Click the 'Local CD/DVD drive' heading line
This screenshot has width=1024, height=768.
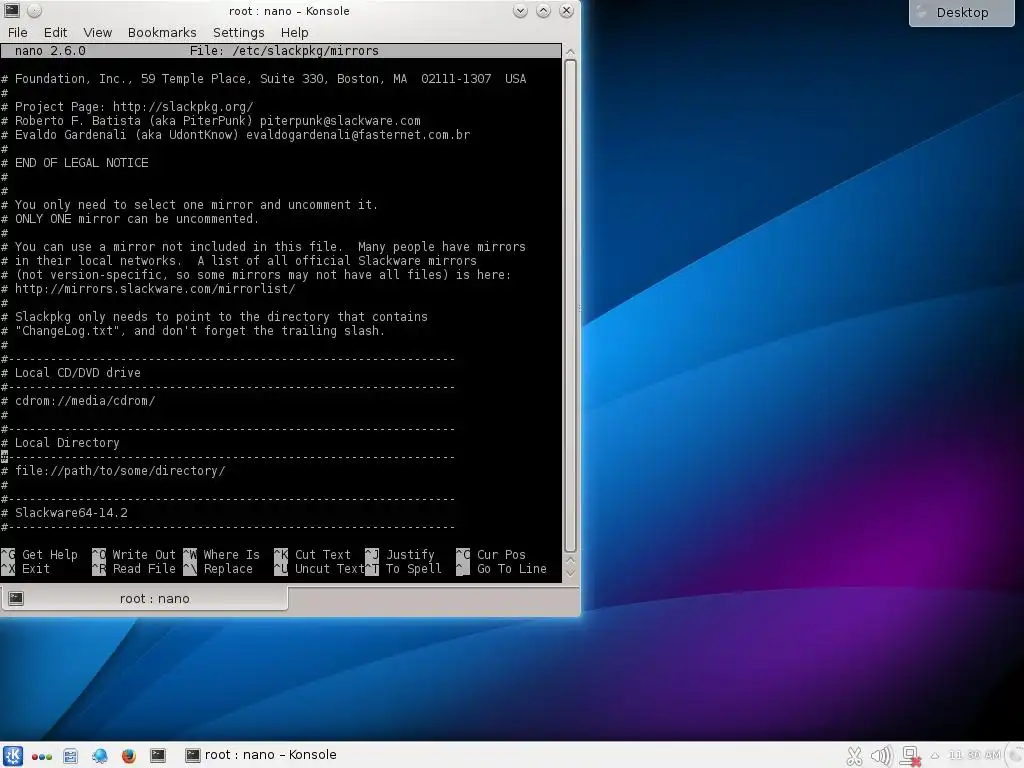click(78, 373)
